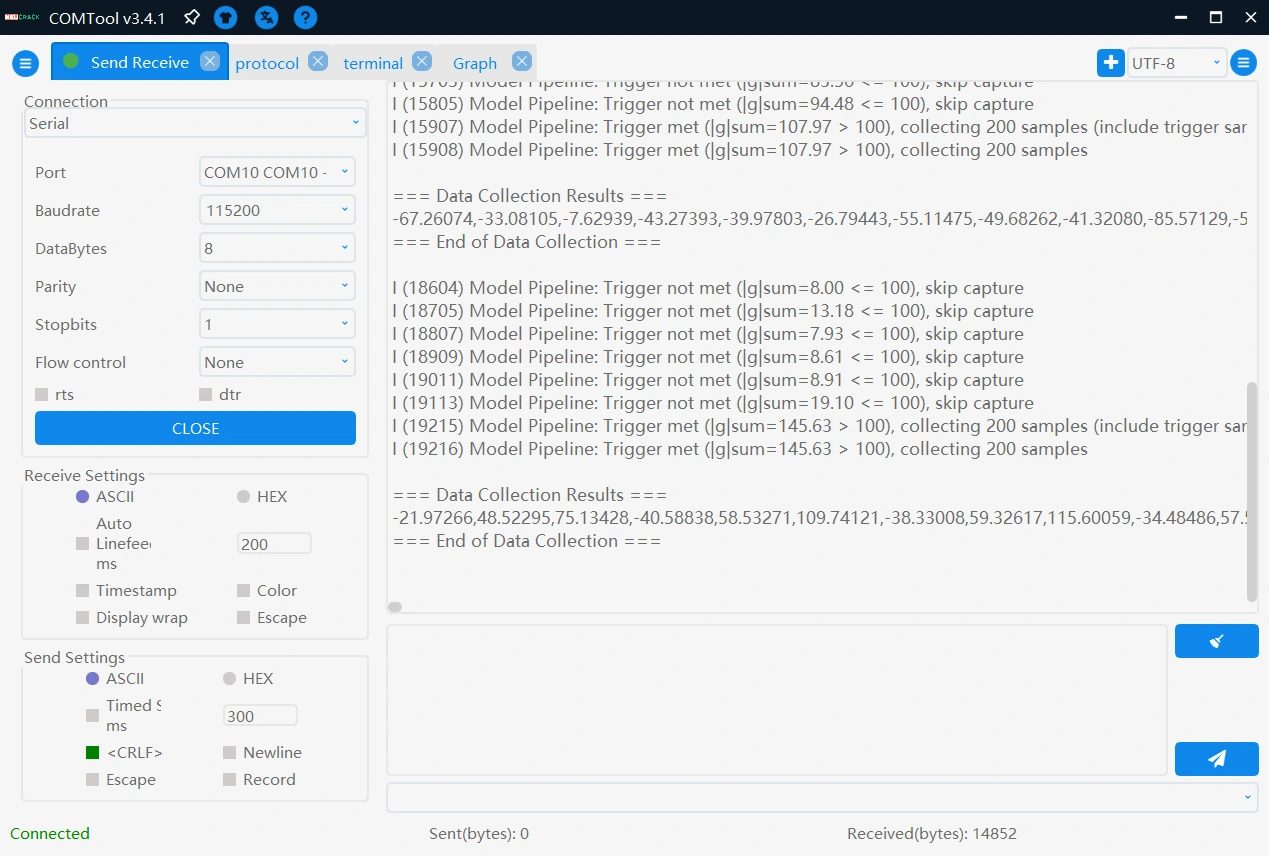Screen dimensions: 1269x856
Task: Open the UTF-8 encoding dropdown
Action: tap(1176, 63)
